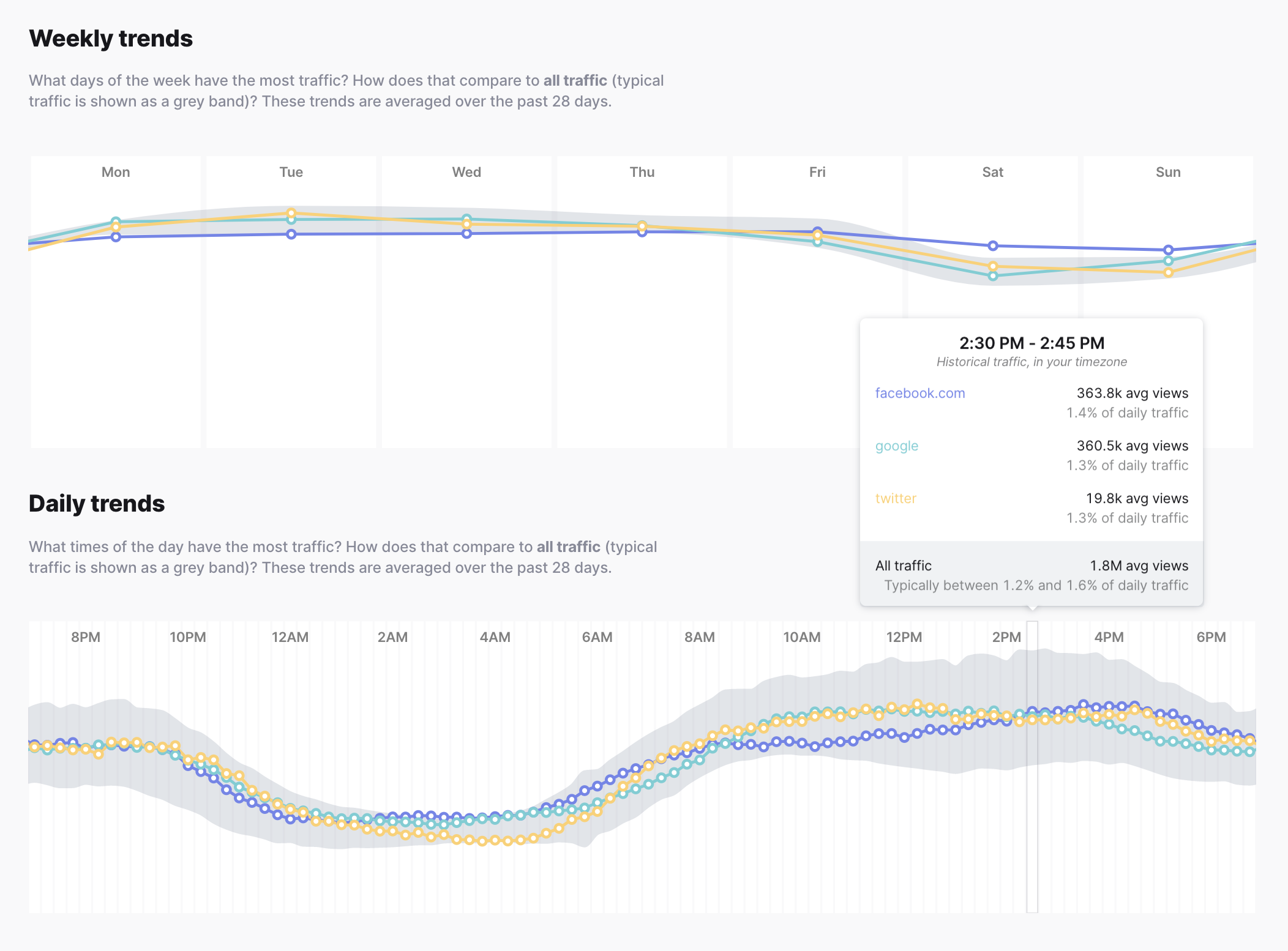
Task: Select the All traffic row in the tooltip
Action: [904, 565]
